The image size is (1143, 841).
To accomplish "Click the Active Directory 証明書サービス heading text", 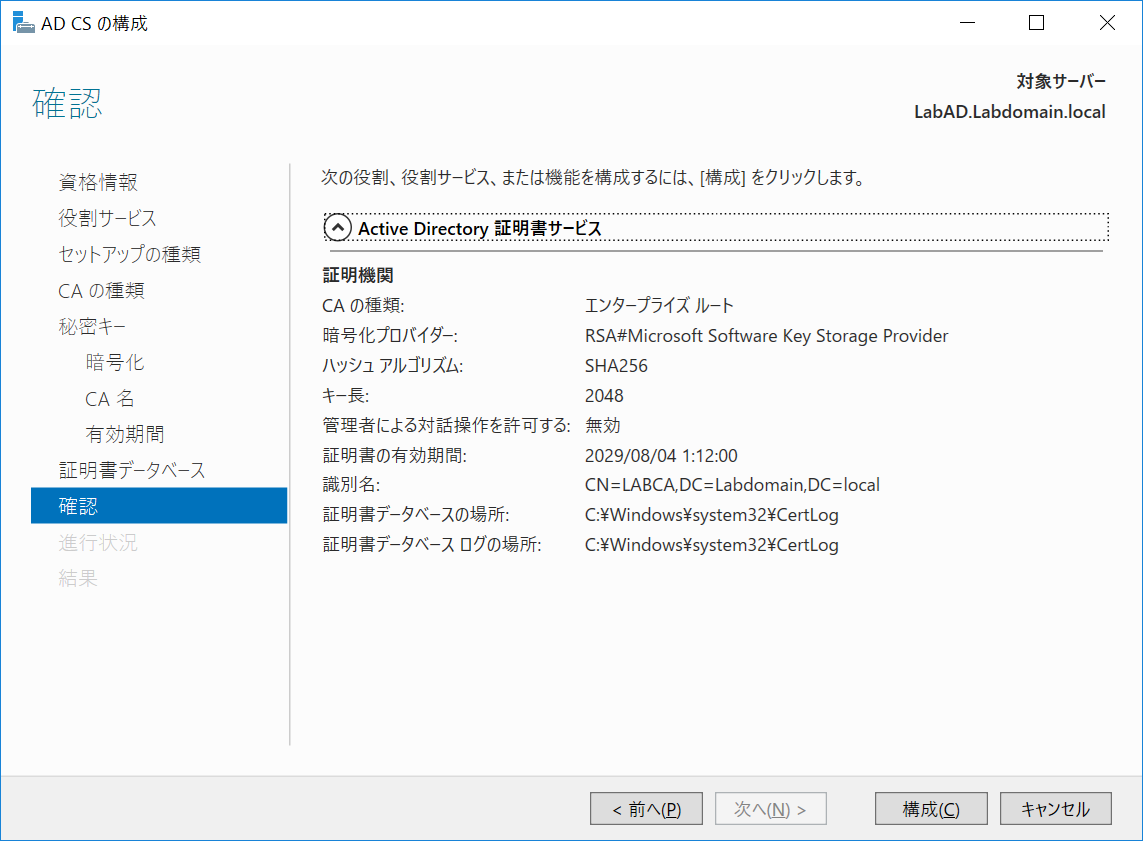I will (480, 229).
